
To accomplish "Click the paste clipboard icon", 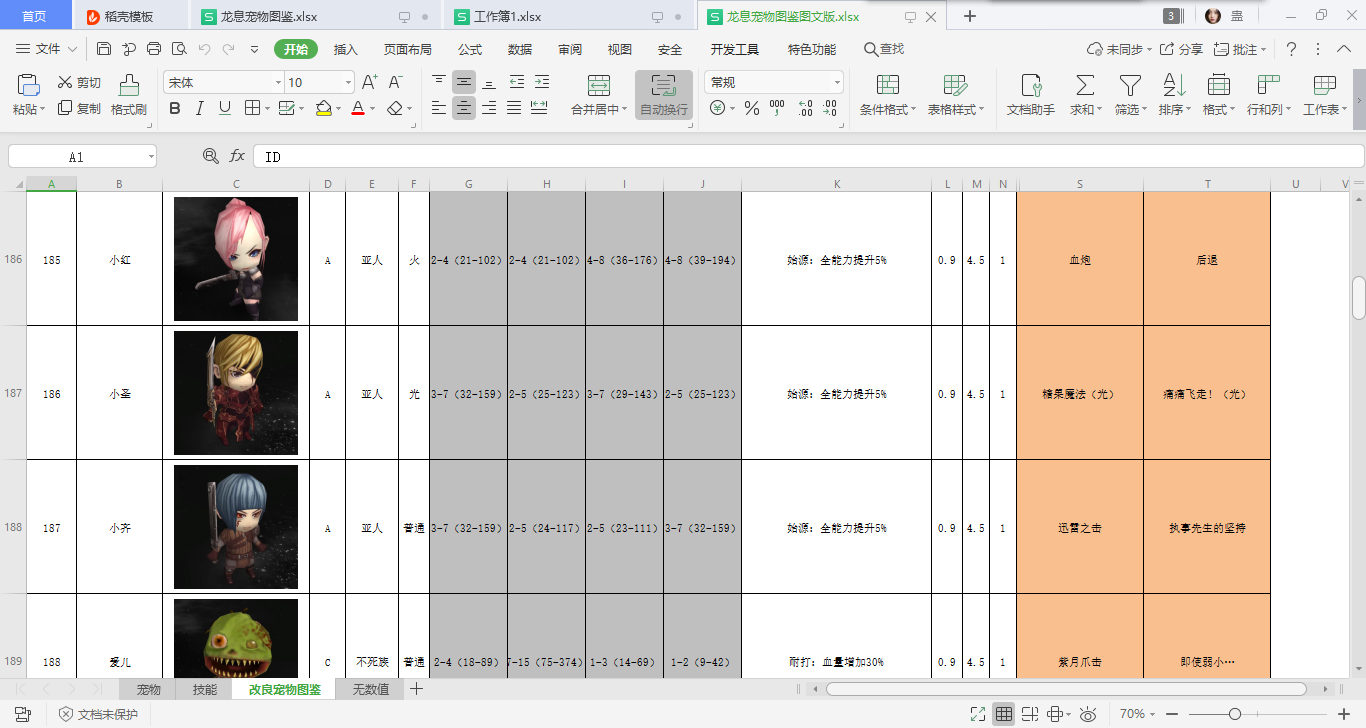I will pyautogui.click(x=29, y=84).
